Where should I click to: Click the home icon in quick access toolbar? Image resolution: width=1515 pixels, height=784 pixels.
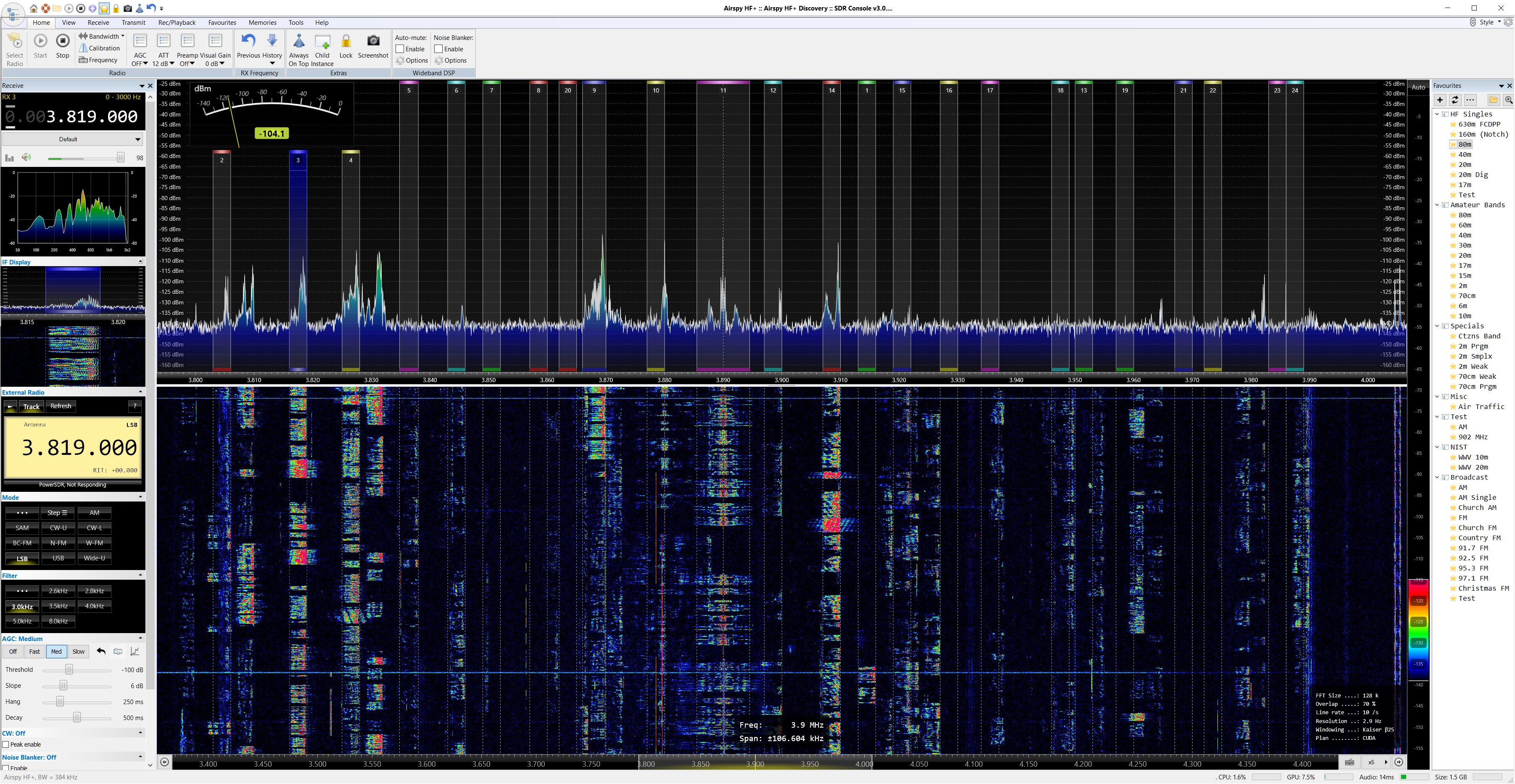(x=34, y=8)
